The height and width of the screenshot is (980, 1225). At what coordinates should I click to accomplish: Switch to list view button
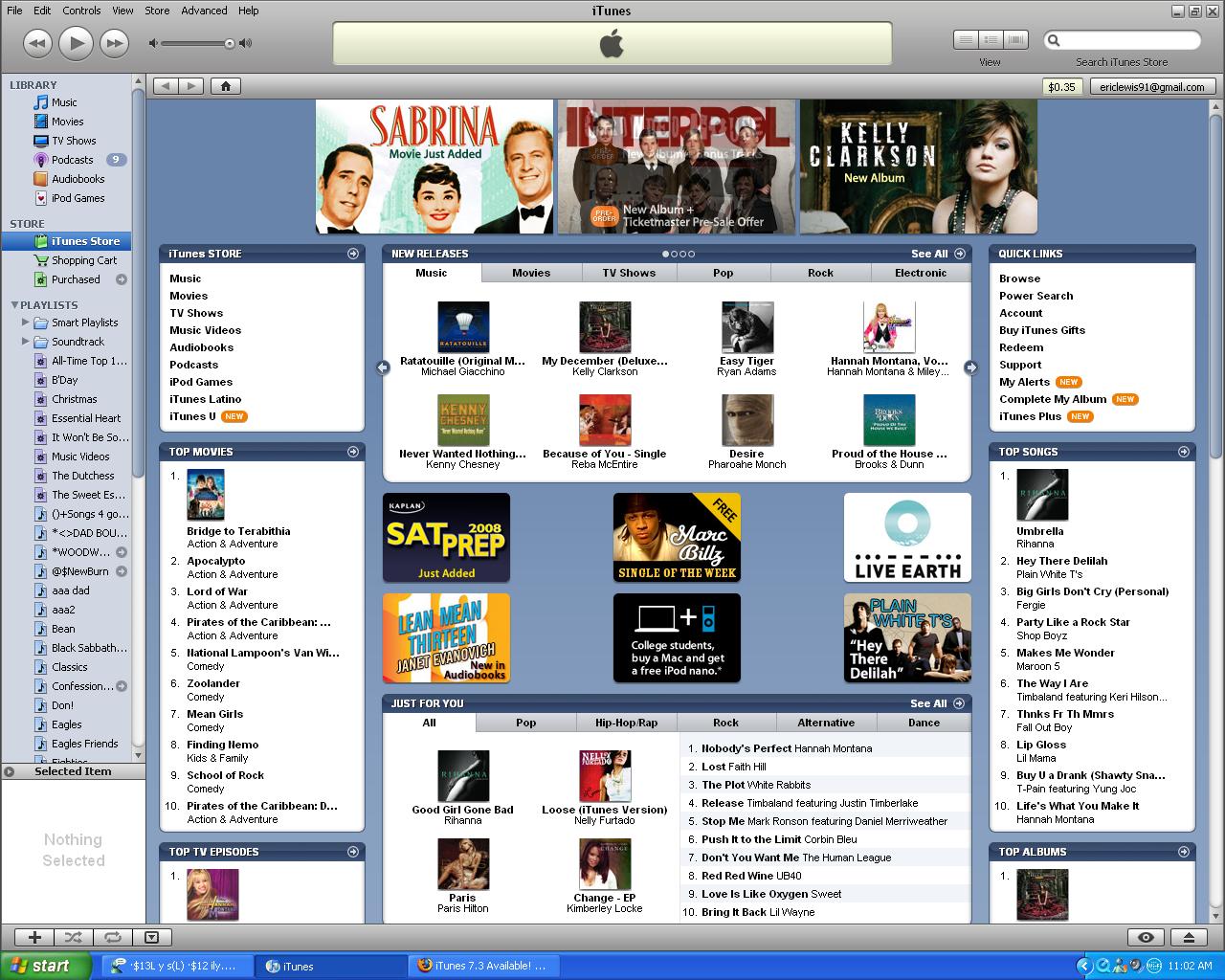[x=966, y=39]
